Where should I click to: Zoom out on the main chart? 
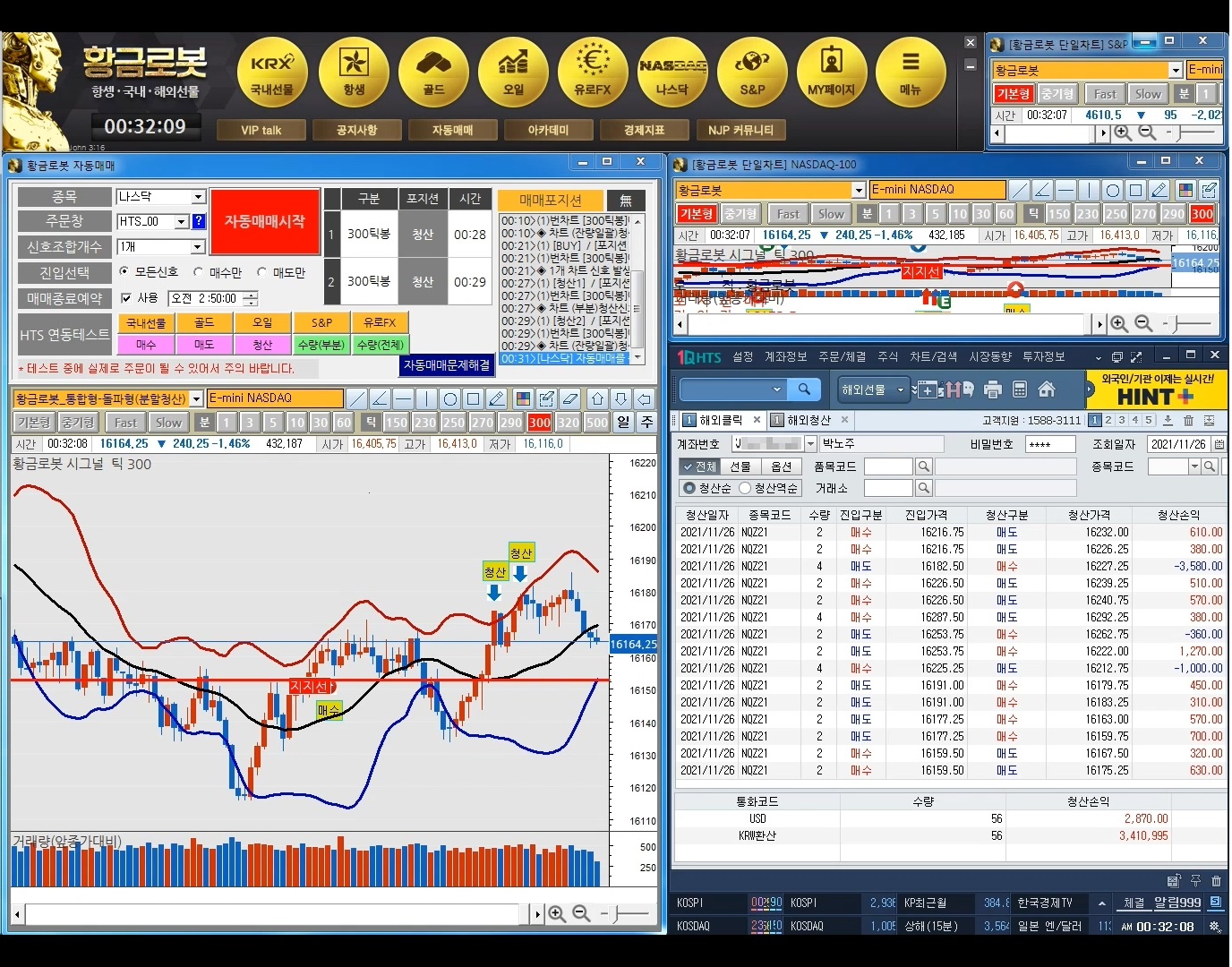(581, 913)
